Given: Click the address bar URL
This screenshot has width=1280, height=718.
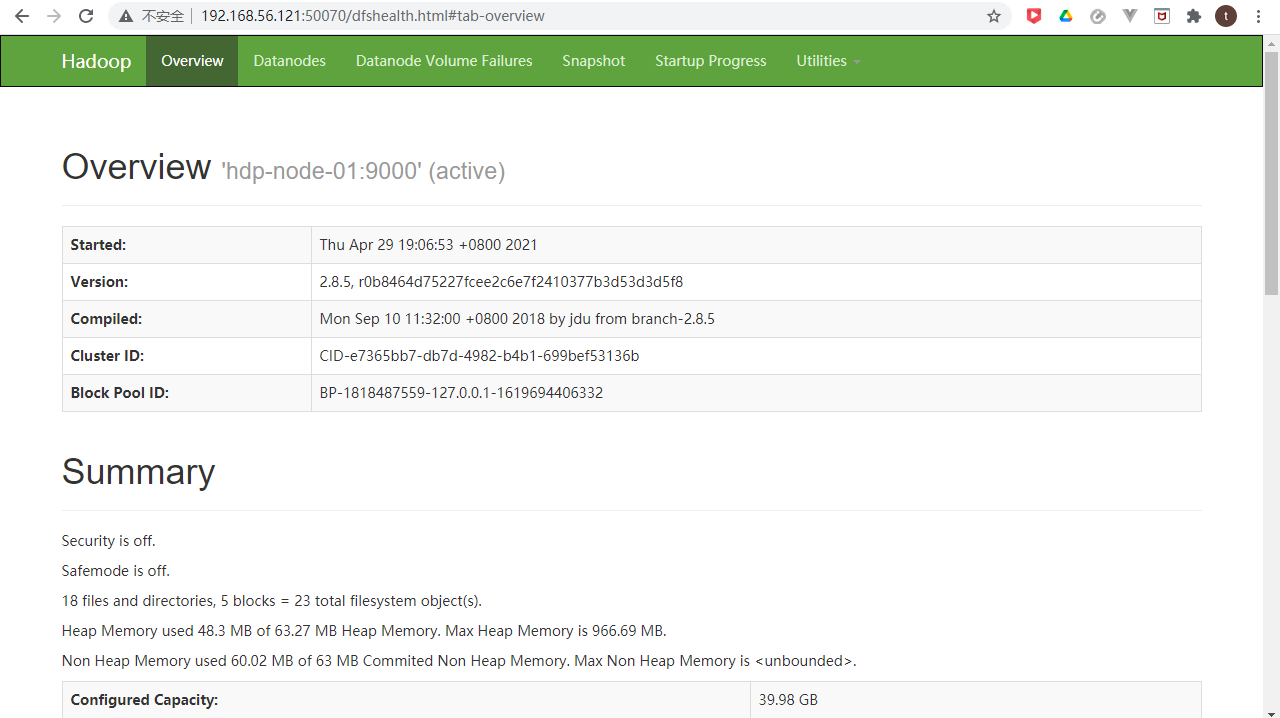Looking at the screenshot, I should [x=373, y=16].
